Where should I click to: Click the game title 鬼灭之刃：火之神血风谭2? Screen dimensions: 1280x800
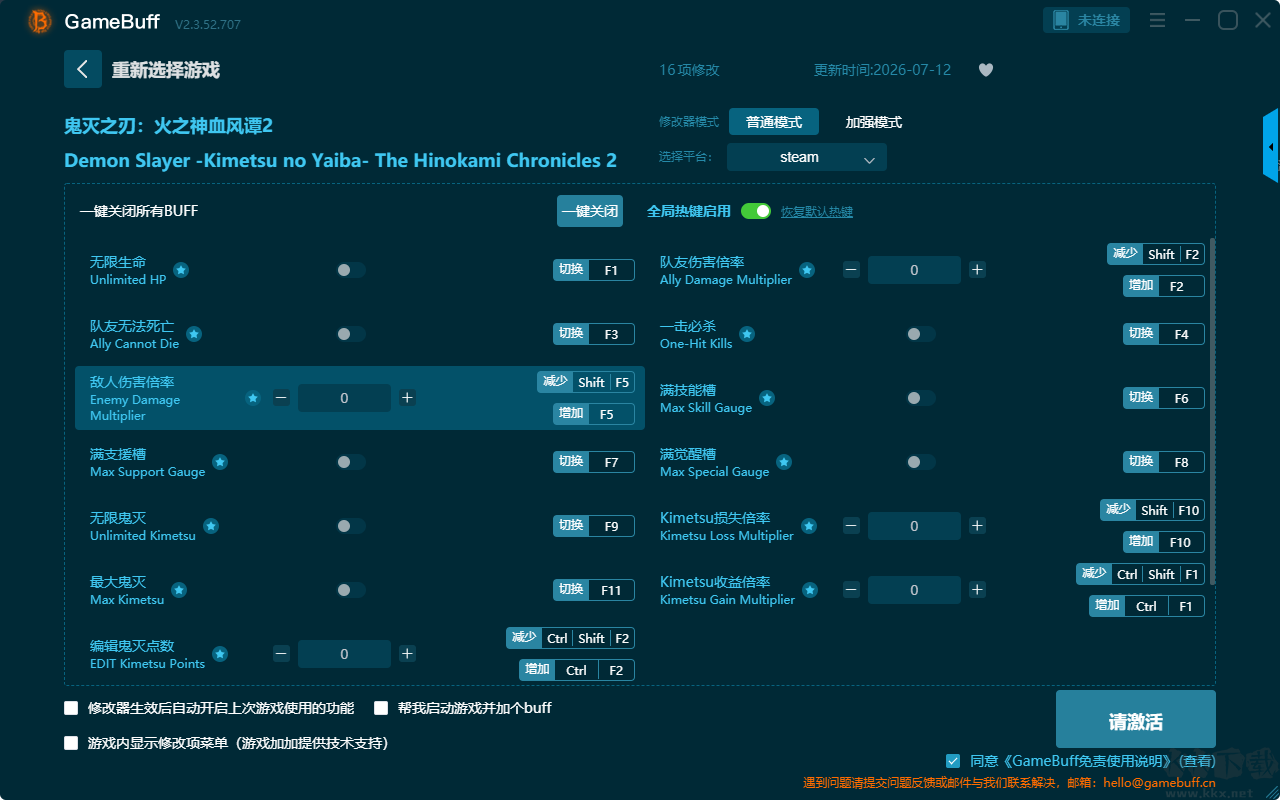[x=168, y=126]
